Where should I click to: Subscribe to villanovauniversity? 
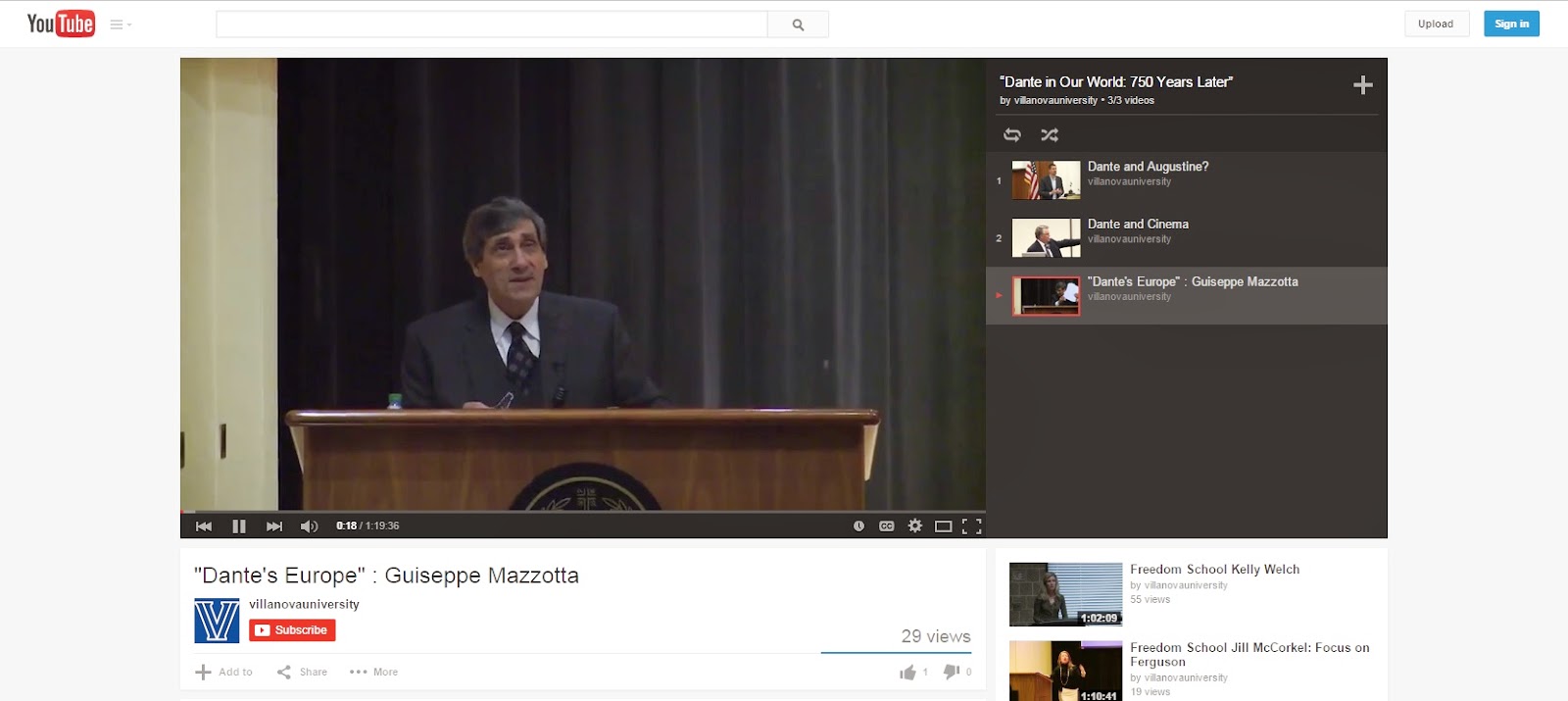coord(292,630)
